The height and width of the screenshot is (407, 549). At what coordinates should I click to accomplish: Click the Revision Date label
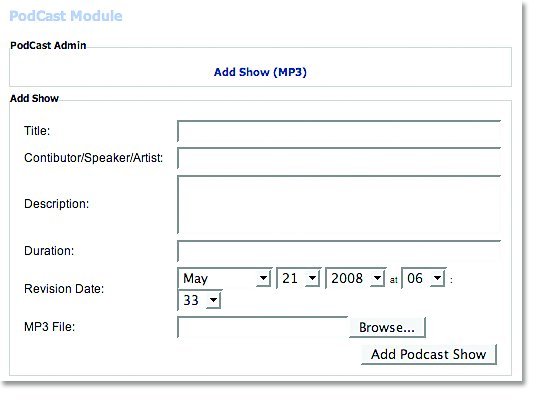coord(64,289)
